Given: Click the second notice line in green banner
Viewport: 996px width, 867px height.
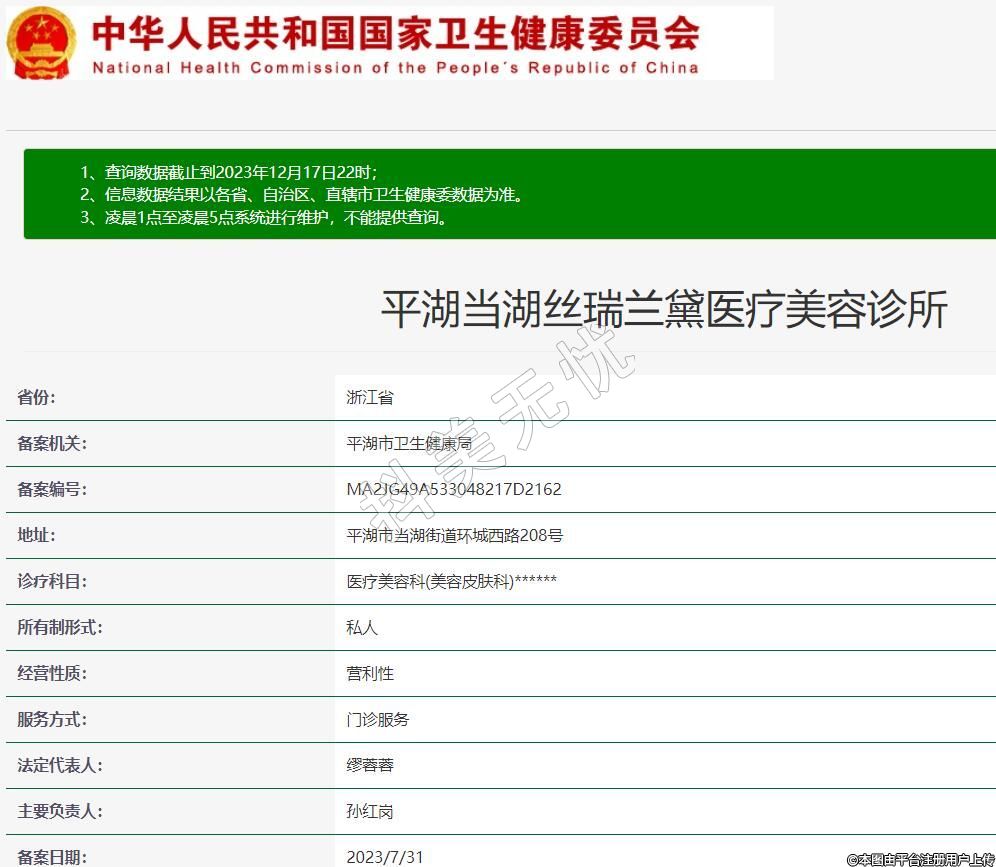Looking at the screenshot, I should click(301, 195).
